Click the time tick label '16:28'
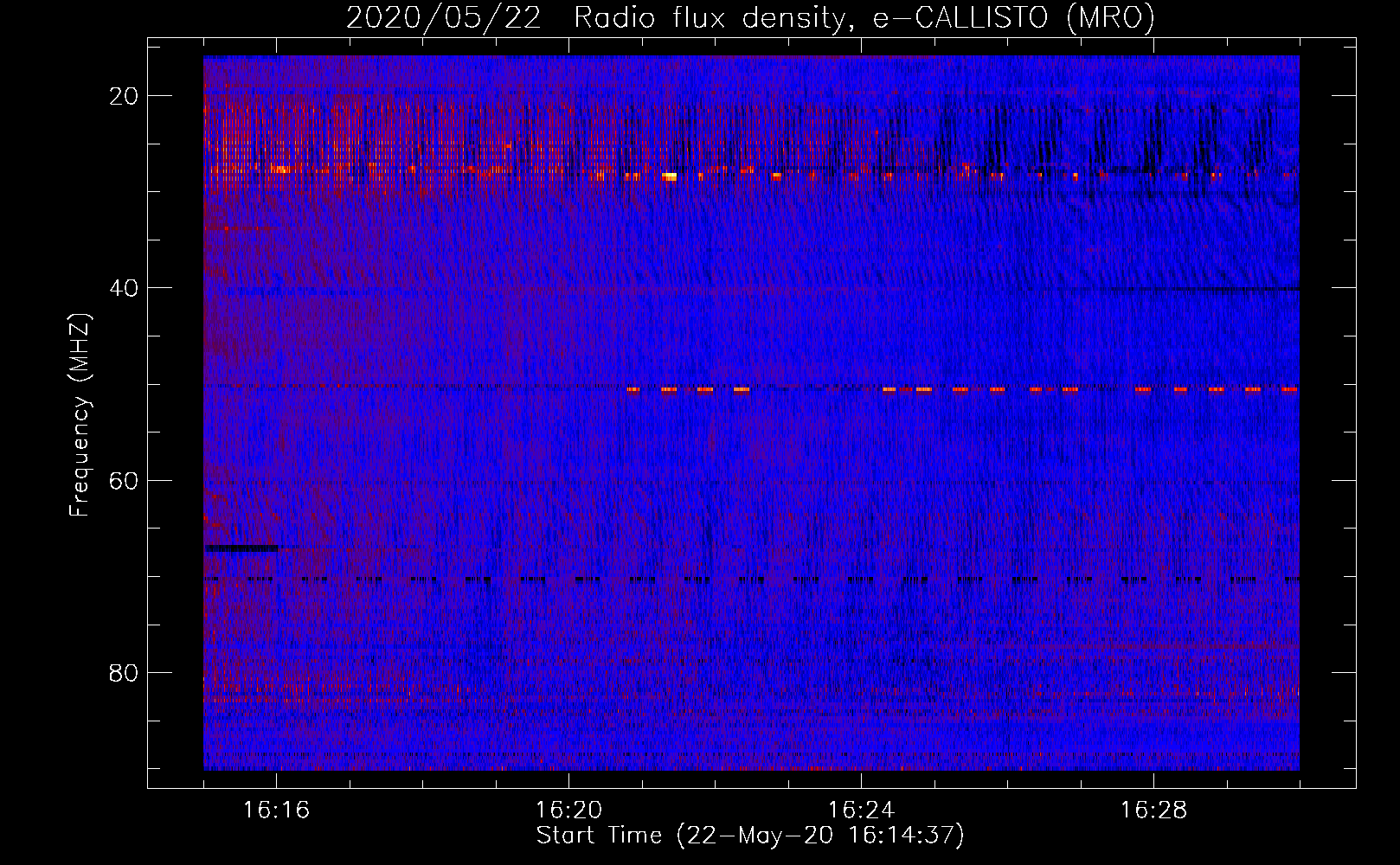 coord(1153,811)
